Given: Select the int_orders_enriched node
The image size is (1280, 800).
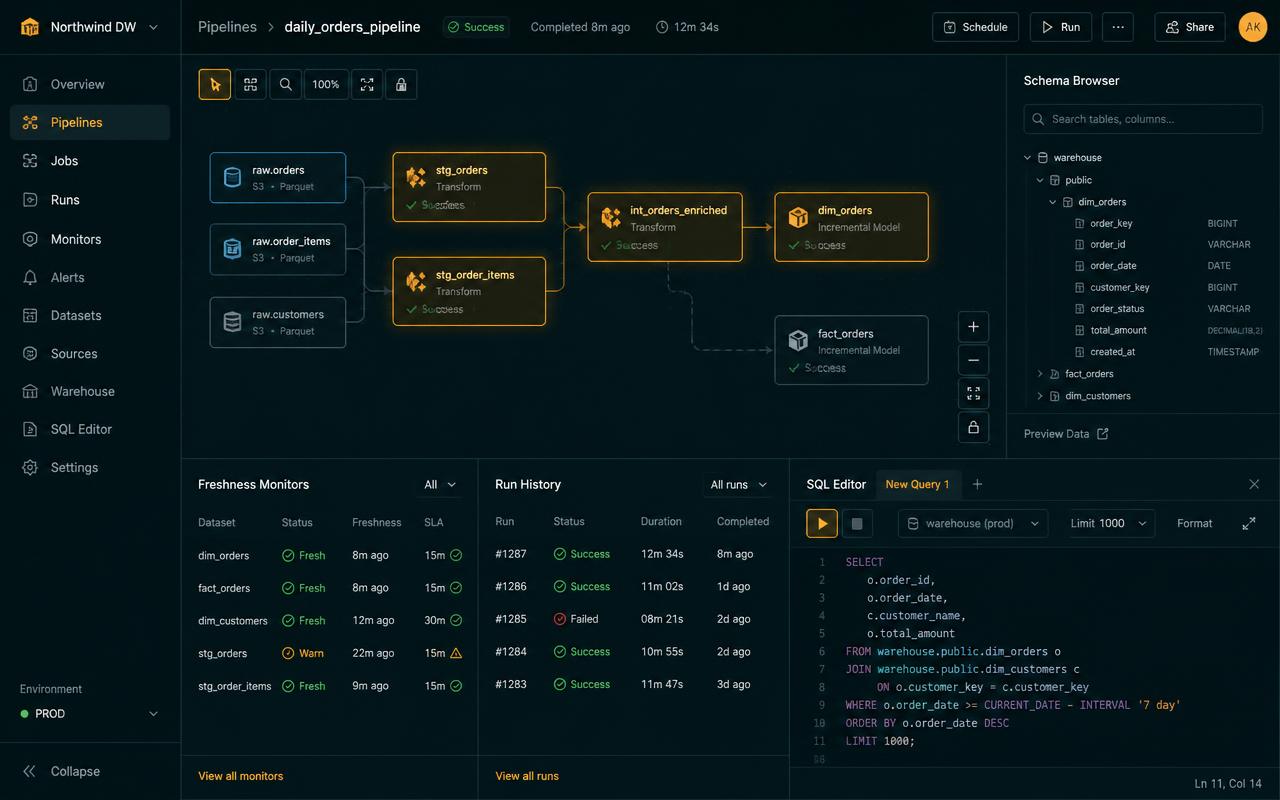Looking at the screenshot, I should (x=665, y=227).
